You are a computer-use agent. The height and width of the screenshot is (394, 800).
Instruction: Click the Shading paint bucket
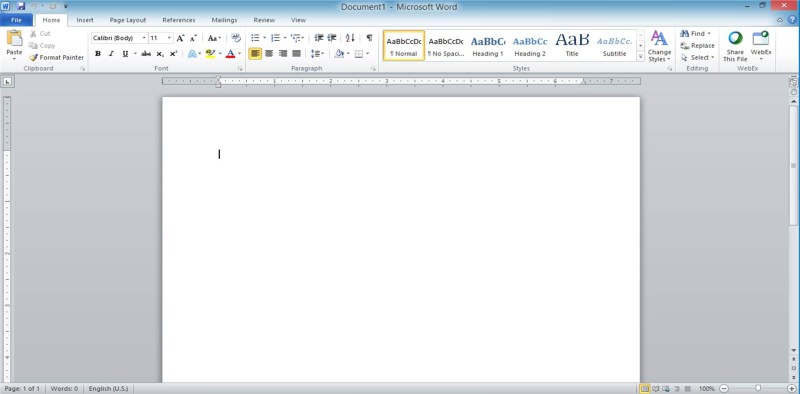[339, 54]
